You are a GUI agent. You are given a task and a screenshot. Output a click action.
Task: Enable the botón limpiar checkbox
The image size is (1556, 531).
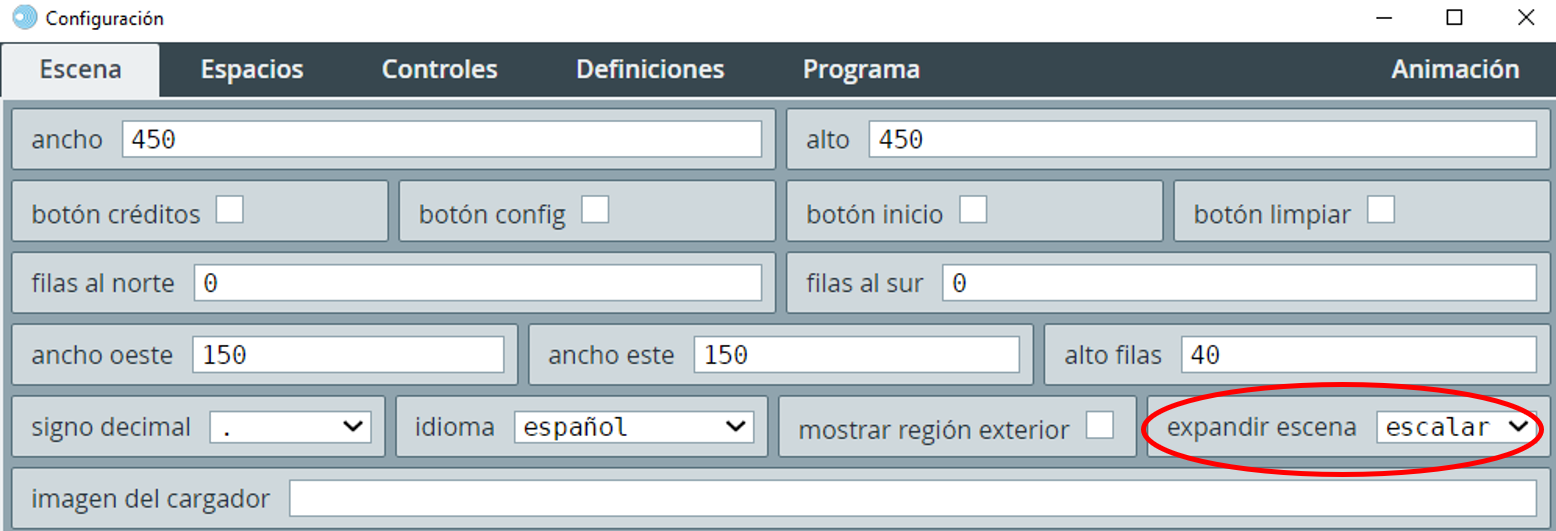[x=1381, y=210]
